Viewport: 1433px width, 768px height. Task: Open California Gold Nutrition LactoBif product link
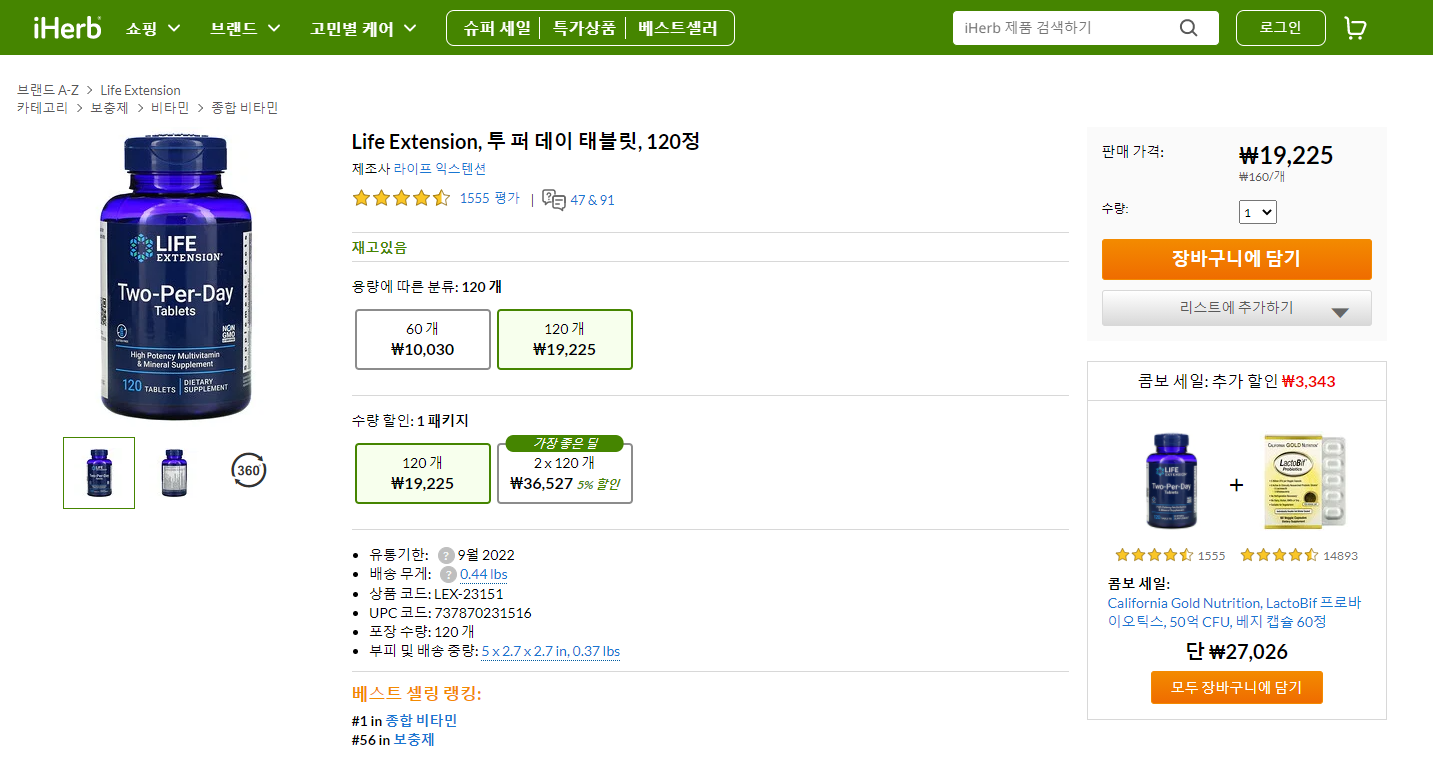[1234, 612]
